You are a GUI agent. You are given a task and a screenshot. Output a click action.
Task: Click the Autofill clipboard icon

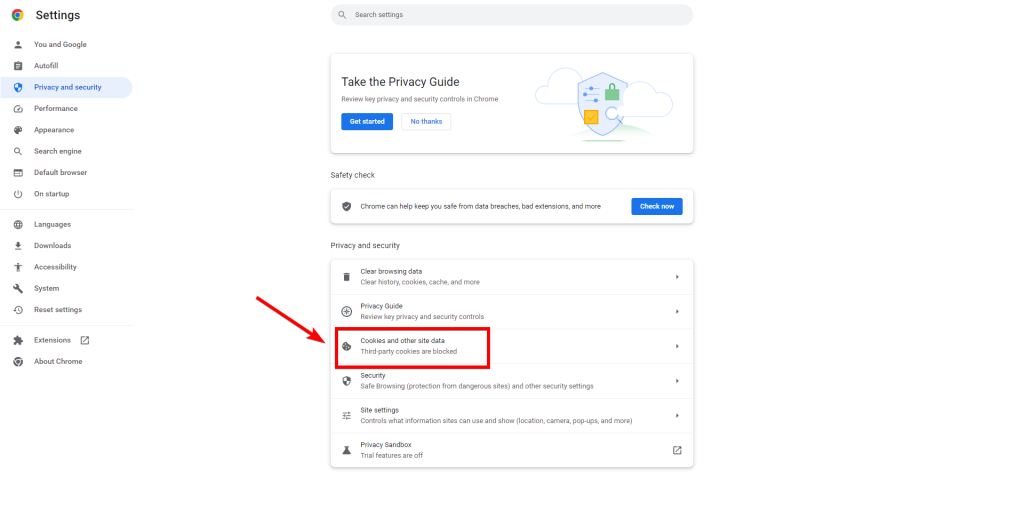click(18, 66)
